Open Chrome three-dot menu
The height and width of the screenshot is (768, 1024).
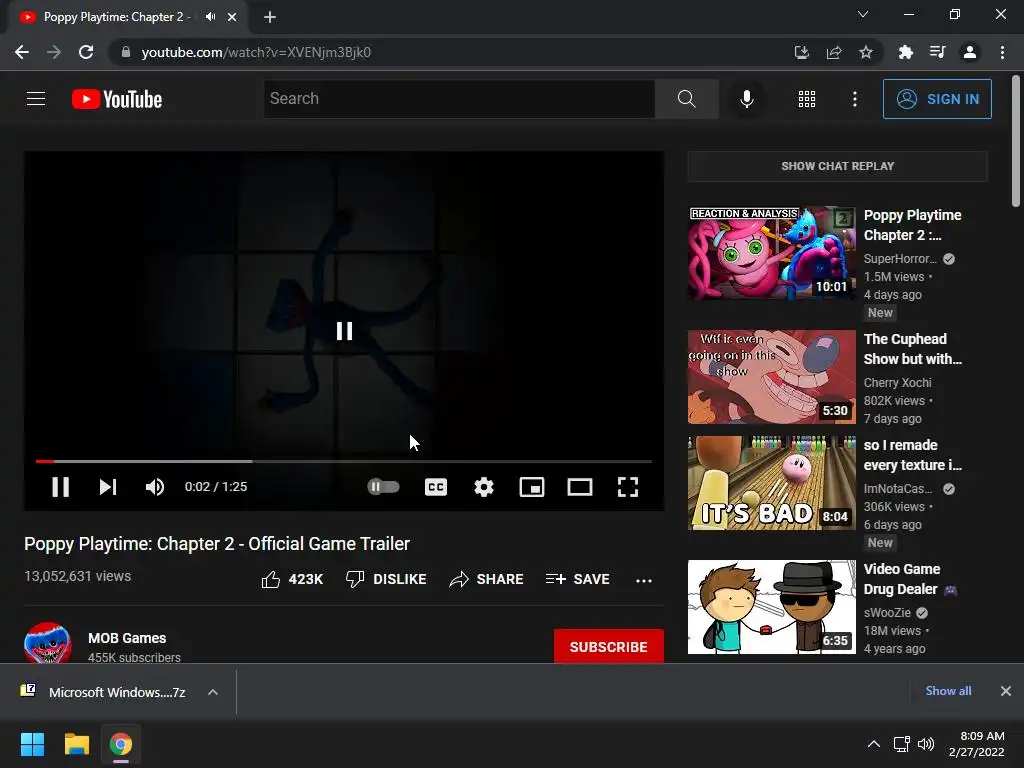click(1002, 52)
